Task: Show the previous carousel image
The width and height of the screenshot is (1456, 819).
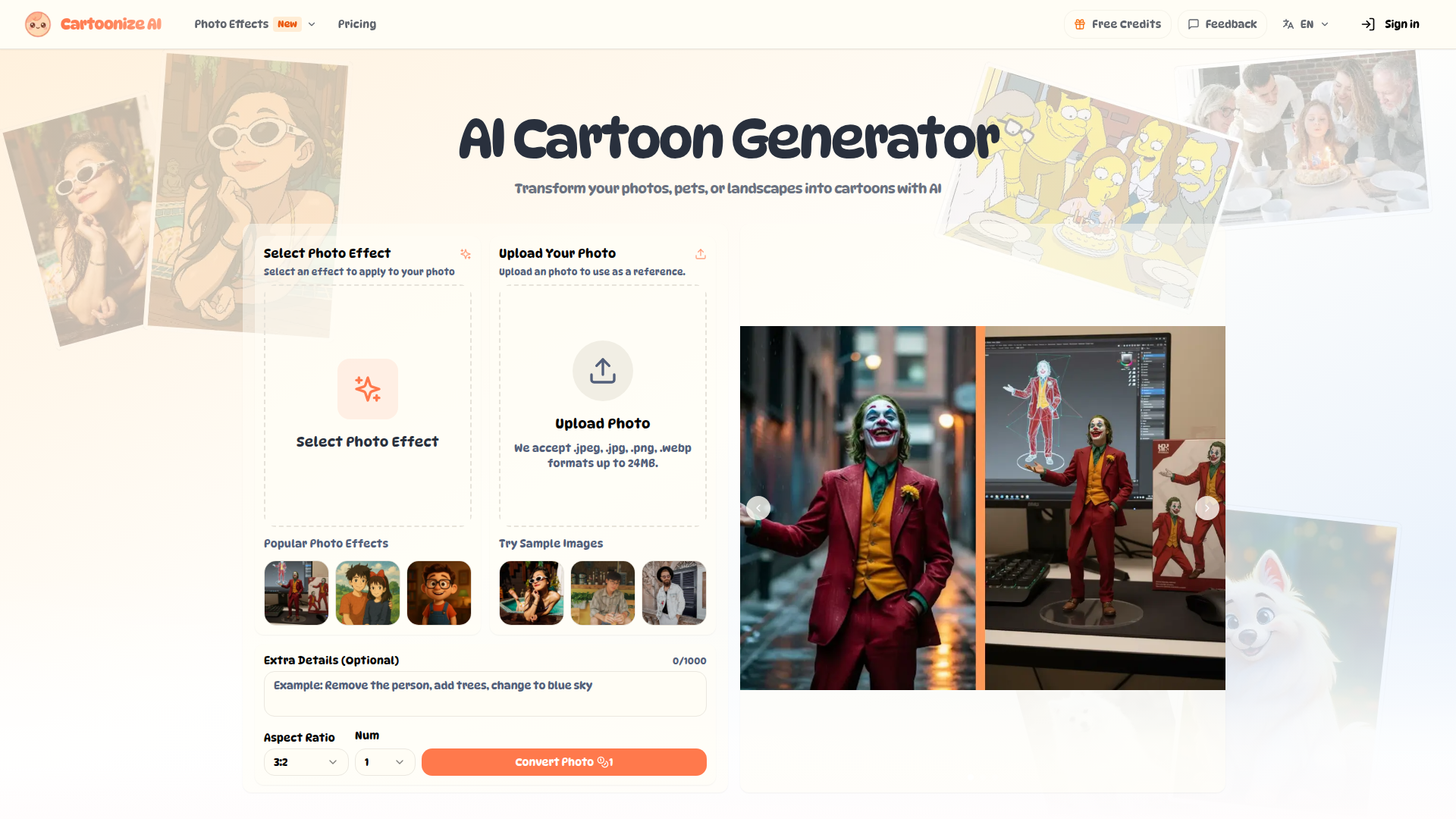Action: coord(758,508)
